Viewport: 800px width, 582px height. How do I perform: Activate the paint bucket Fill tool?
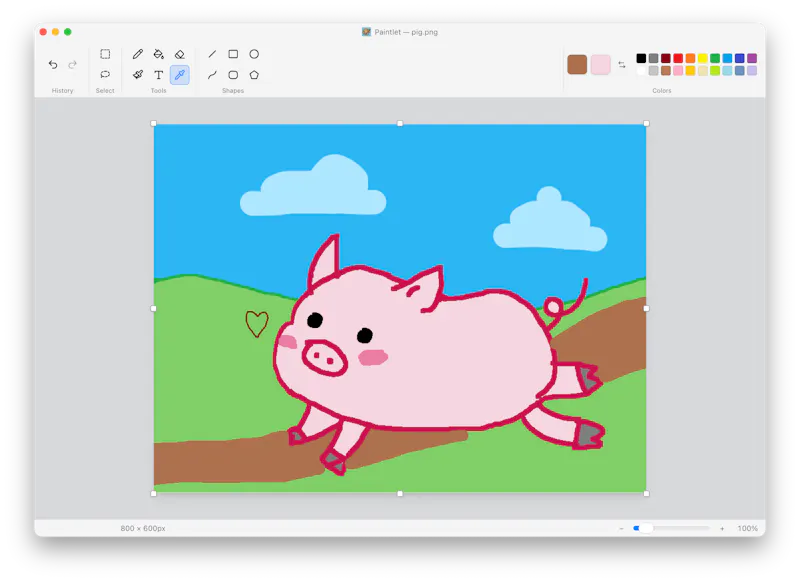tap(159, 54)
